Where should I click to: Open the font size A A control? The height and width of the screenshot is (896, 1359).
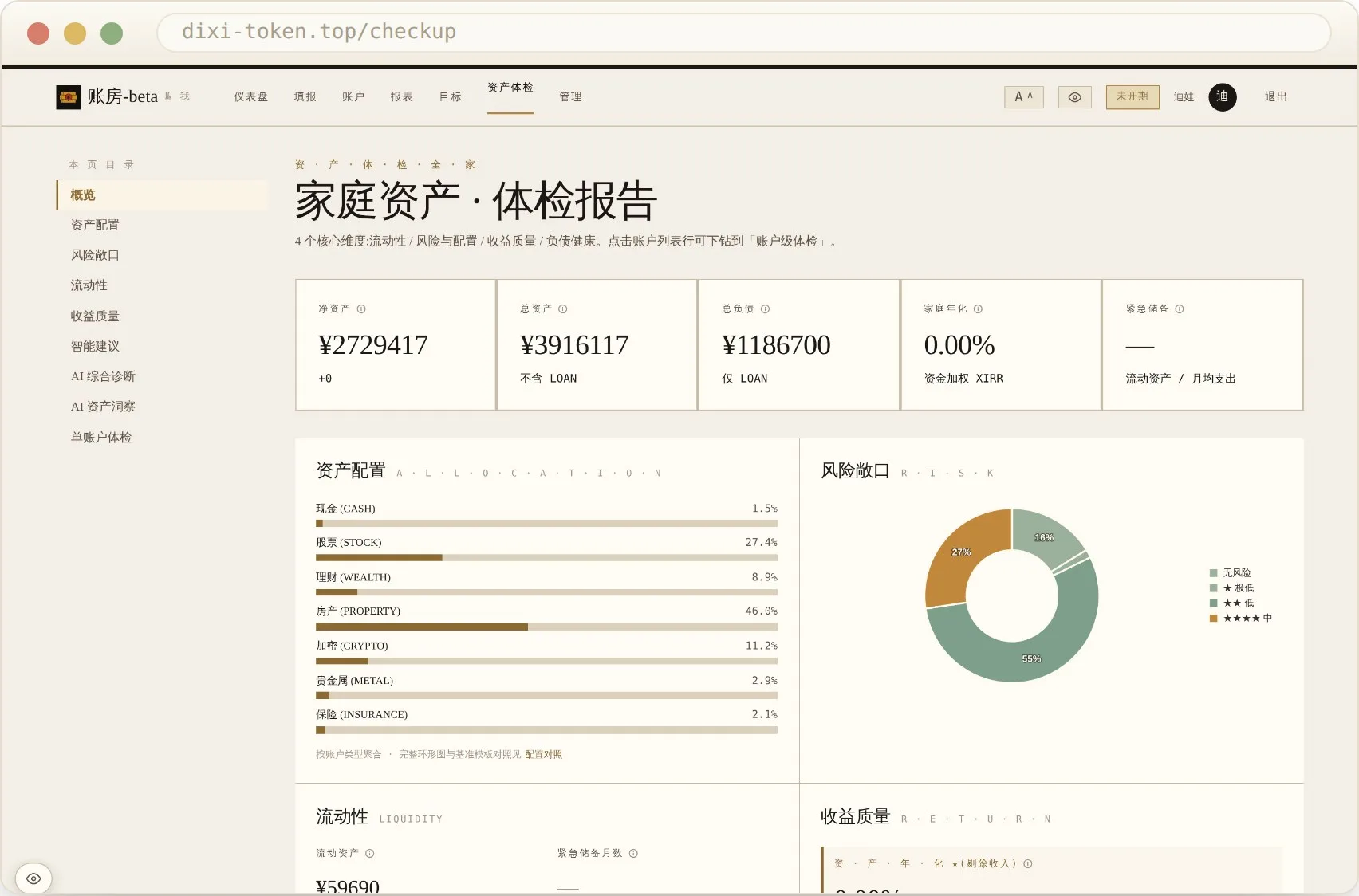tap(1024, 97)
